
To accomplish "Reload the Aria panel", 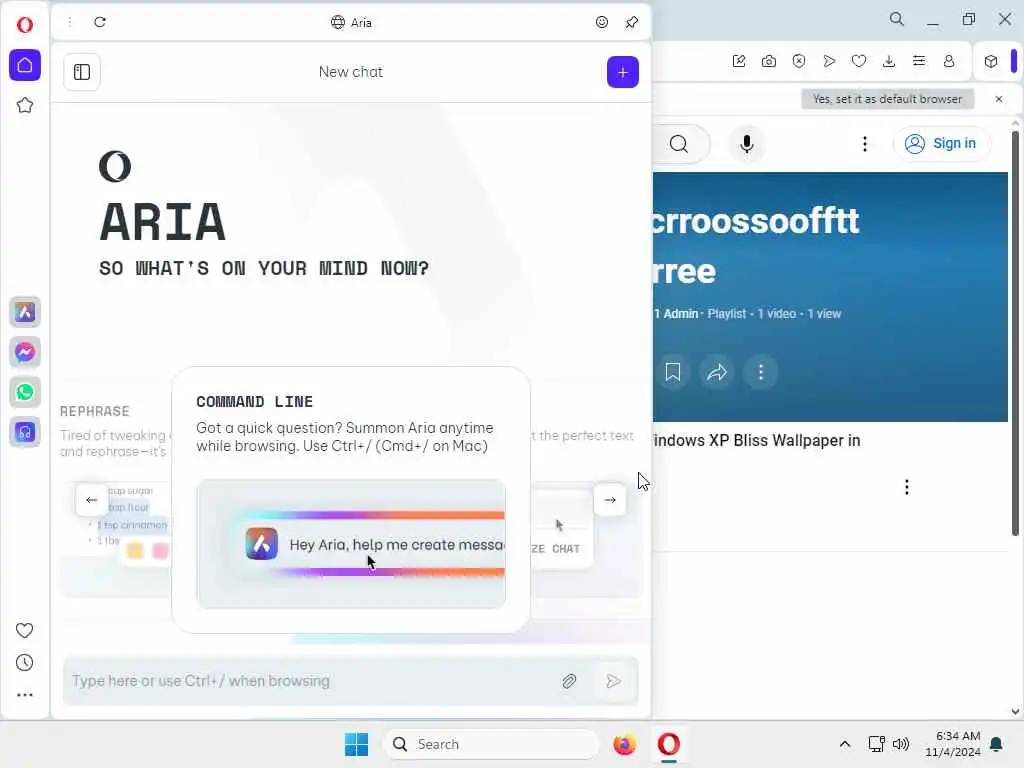I will [100, 22].
